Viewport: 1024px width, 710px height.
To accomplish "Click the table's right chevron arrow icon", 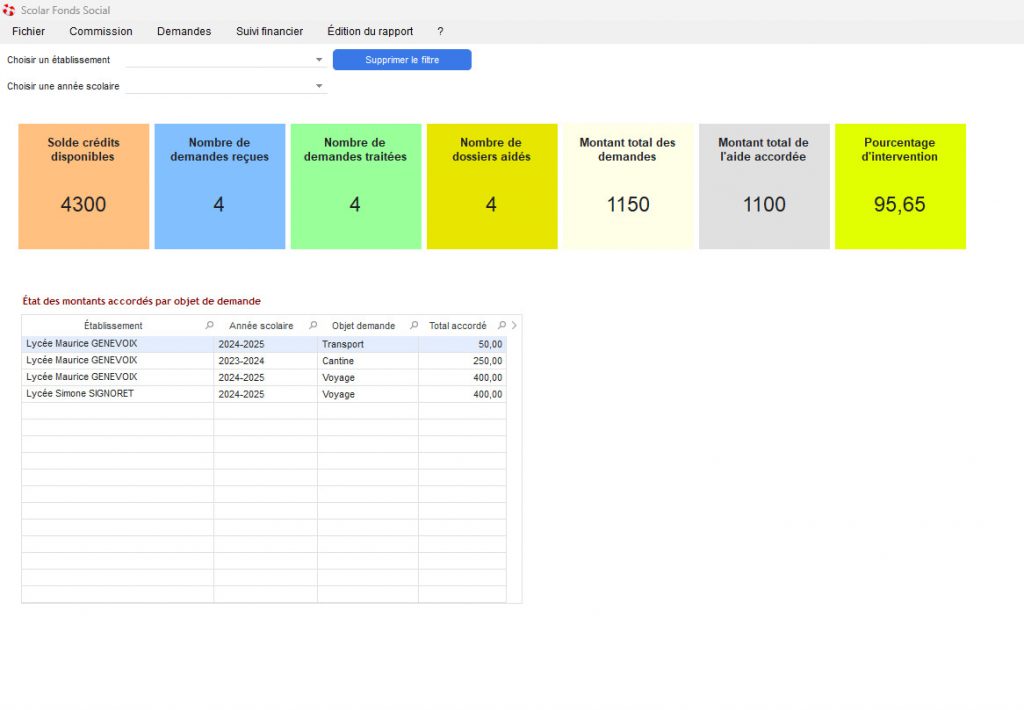I will pos(514,326).
